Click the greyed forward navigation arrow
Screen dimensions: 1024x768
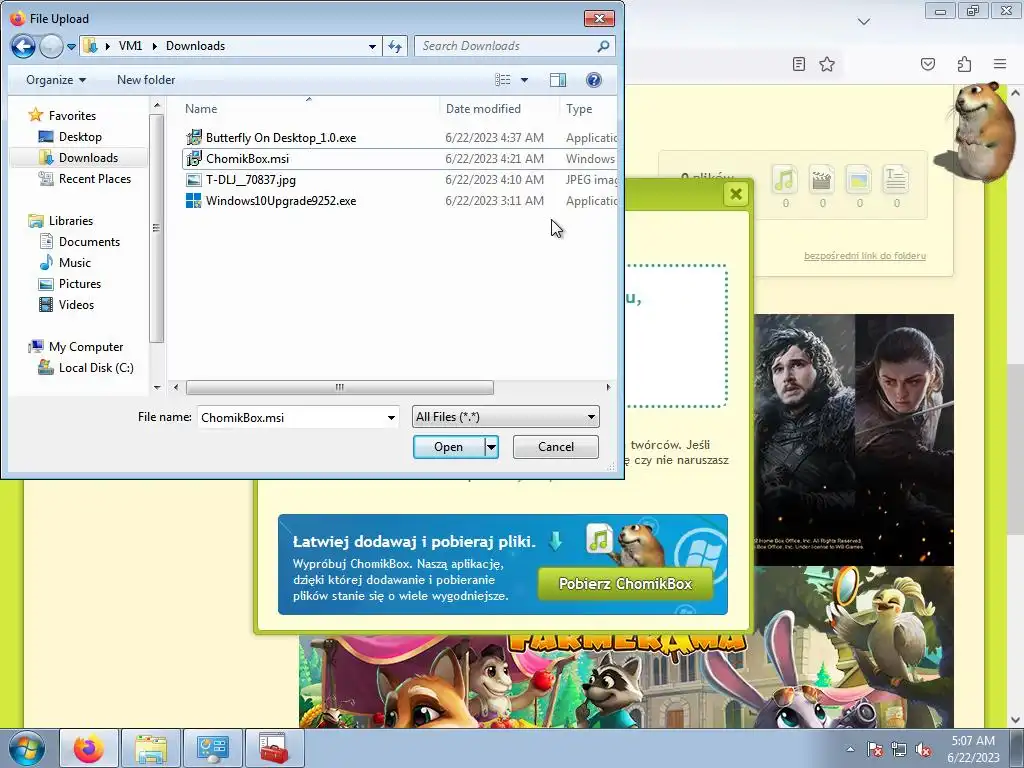tap(51, 46)
